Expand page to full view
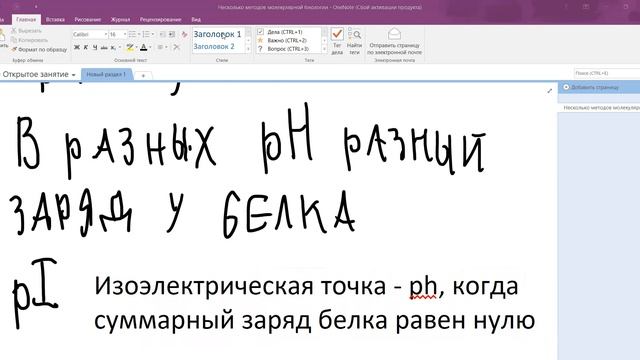The width and height of the screenshot is (640, 360). click(549, 91)
